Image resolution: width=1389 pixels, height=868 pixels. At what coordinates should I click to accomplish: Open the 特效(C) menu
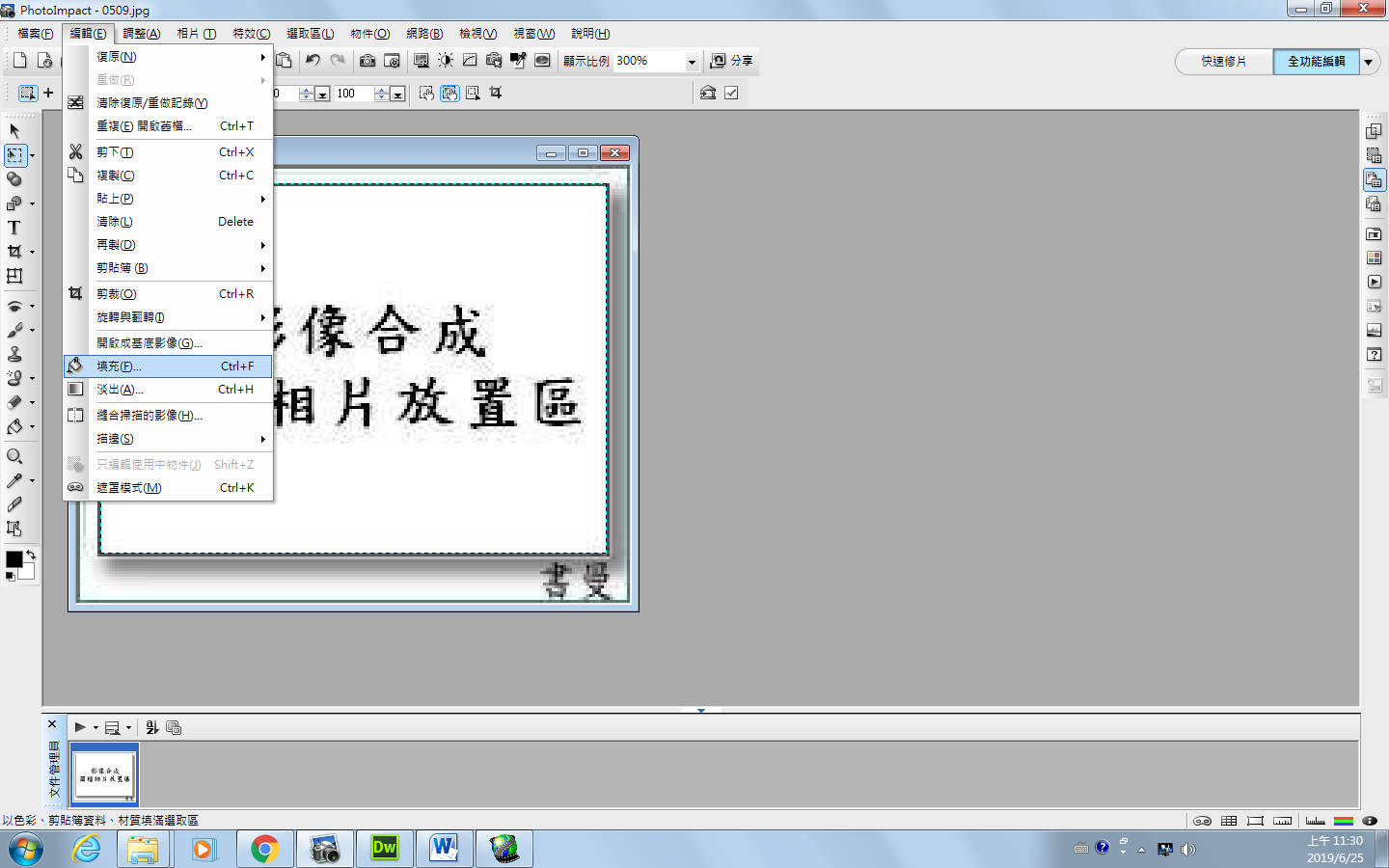coord(251,34)
